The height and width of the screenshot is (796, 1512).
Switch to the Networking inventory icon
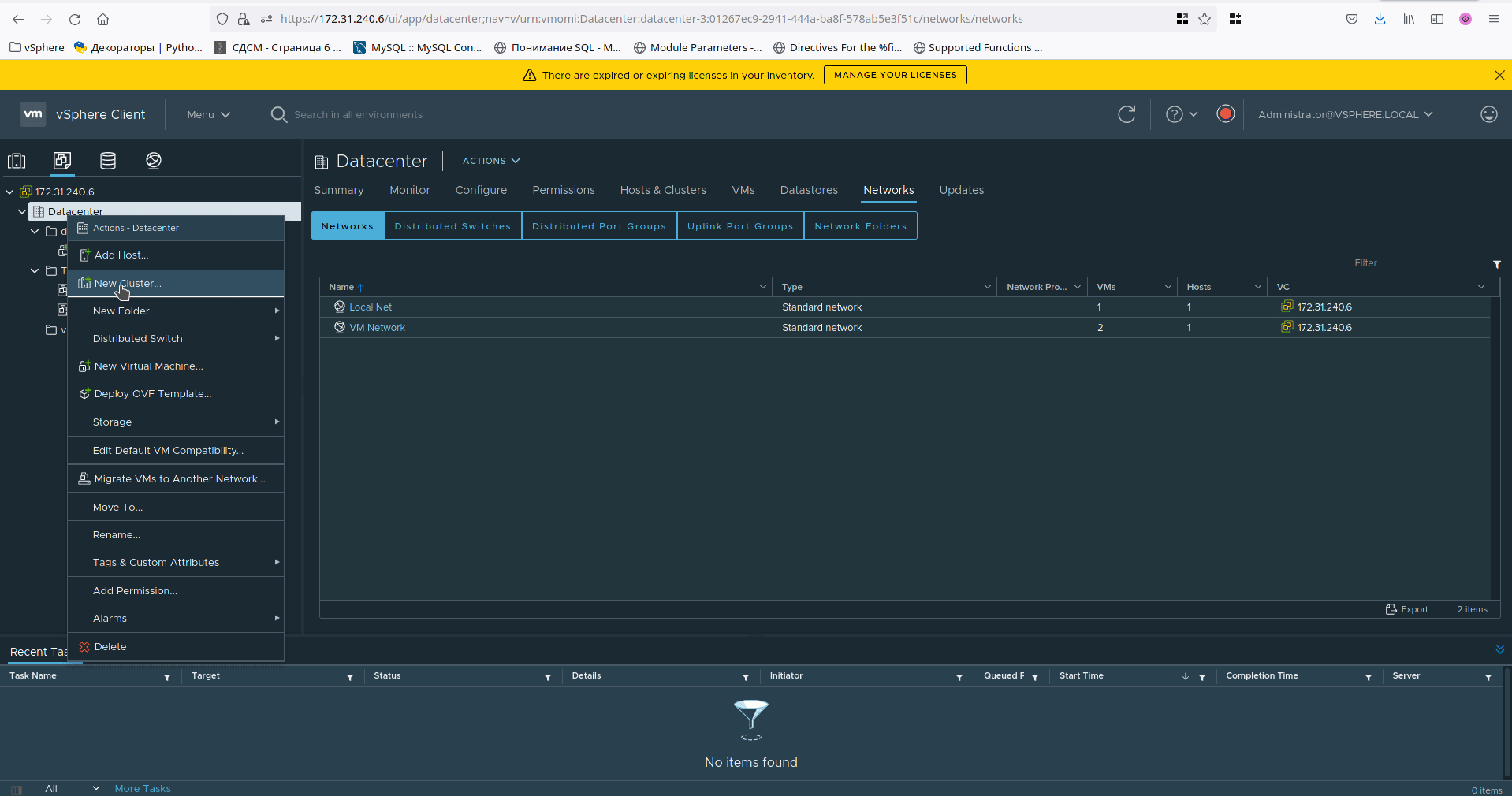pyautogui.click(x=154, y=161)
